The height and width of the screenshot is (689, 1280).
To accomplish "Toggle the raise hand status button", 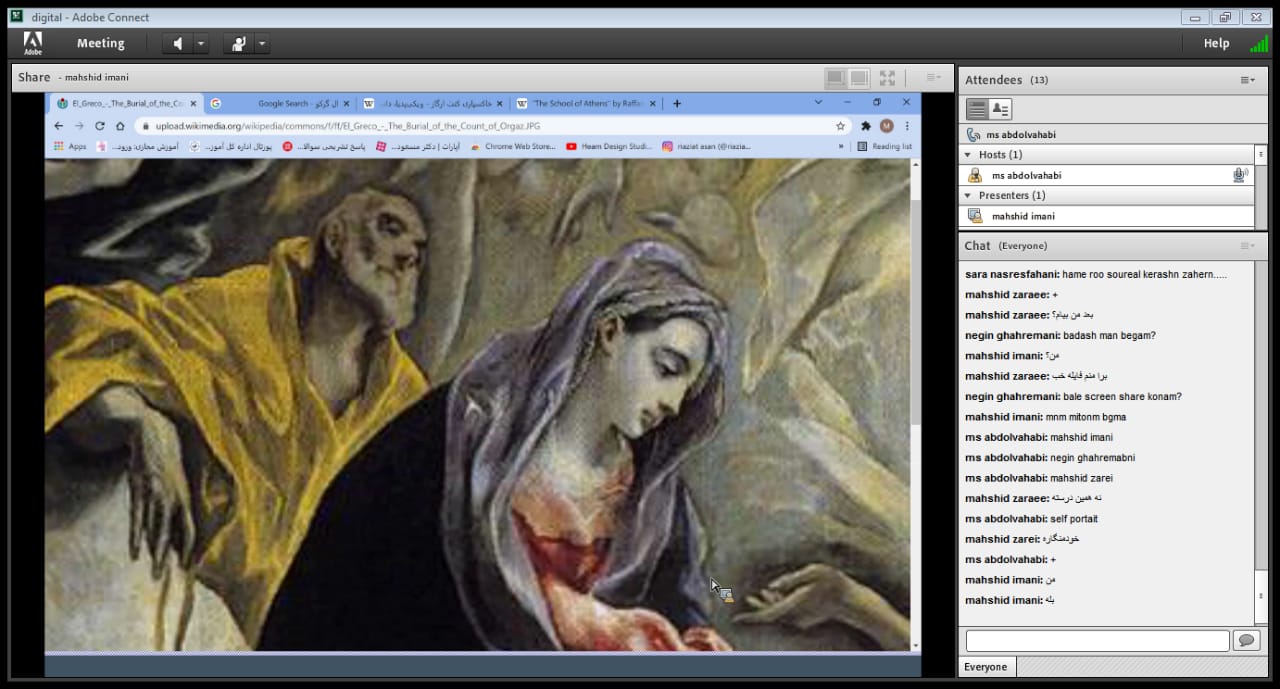I will coord(238,44).
